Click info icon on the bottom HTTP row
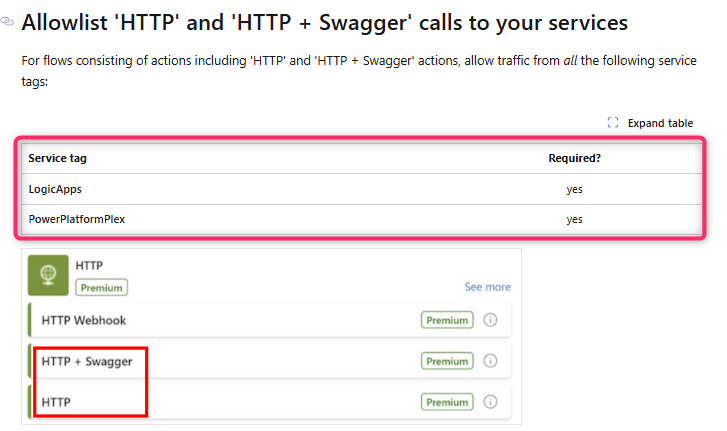Screen dimensions: 727x431 pos(490,402)
